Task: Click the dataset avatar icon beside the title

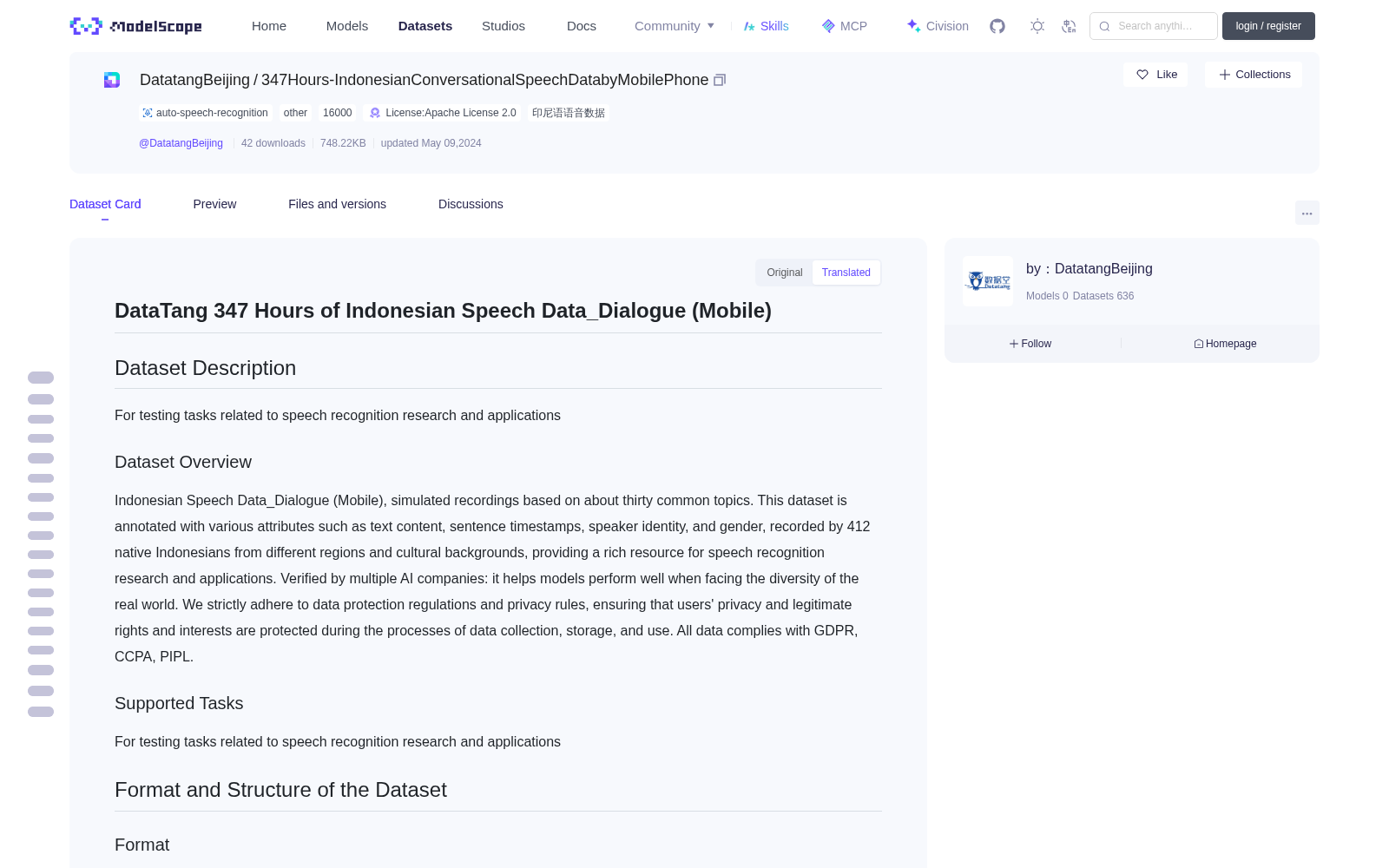Action: pos(112,80)
